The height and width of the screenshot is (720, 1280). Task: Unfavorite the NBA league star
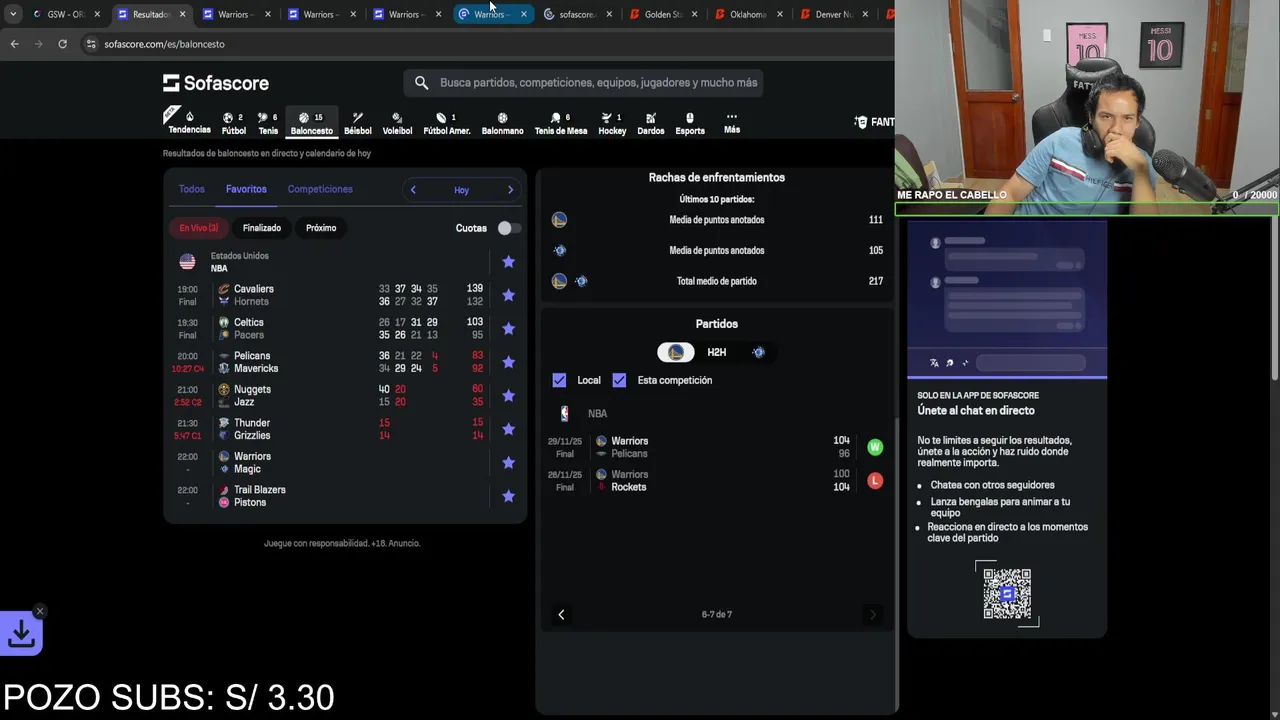508,262
